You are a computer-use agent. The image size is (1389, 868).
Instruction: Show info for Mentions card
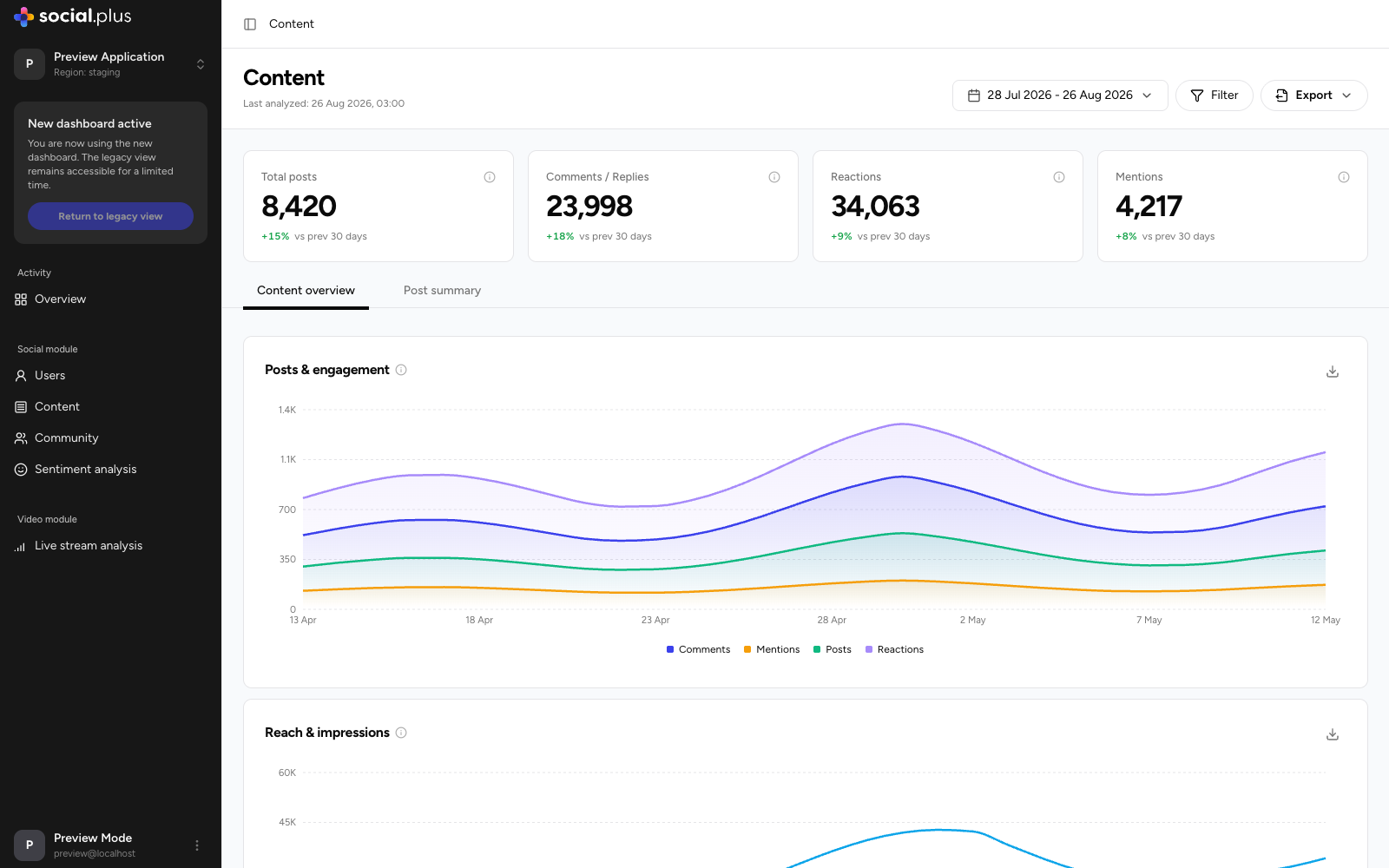[x=1344, y=177]
